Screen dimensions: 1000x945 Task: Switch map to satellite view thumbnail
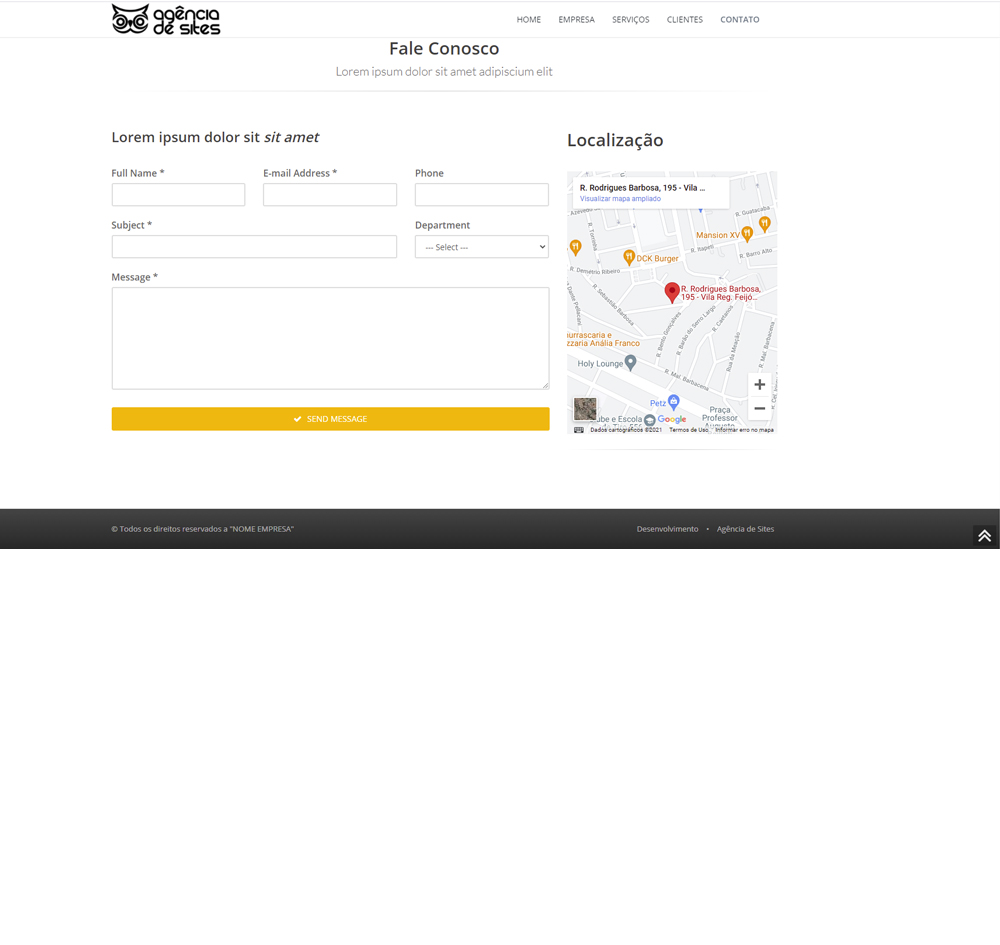(x=585, y=408)
